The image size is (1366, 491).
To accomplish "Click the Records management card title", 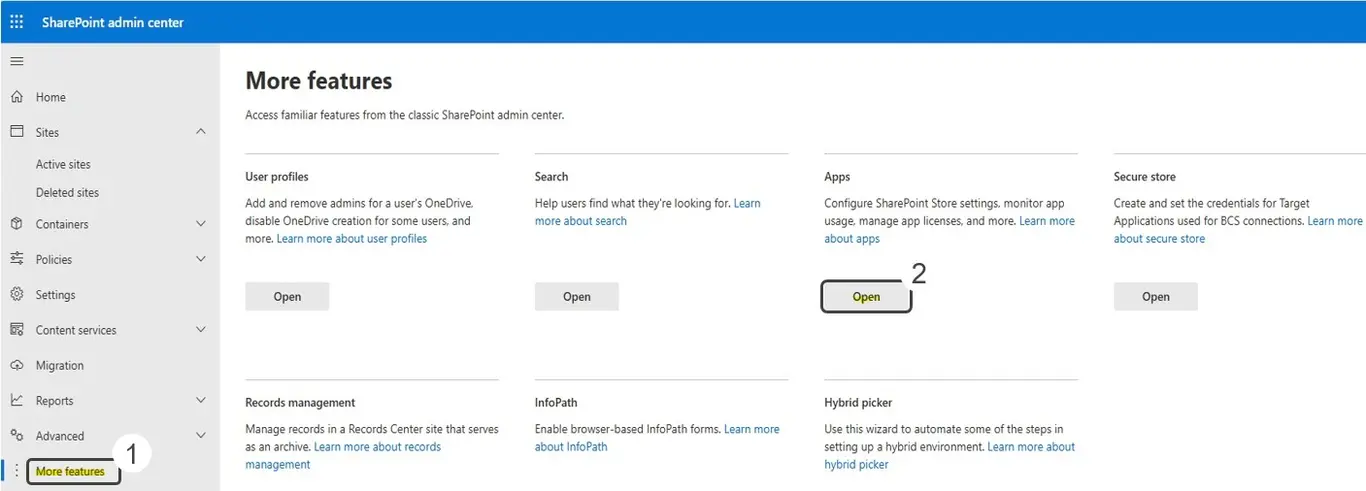I will click(300, 403).
